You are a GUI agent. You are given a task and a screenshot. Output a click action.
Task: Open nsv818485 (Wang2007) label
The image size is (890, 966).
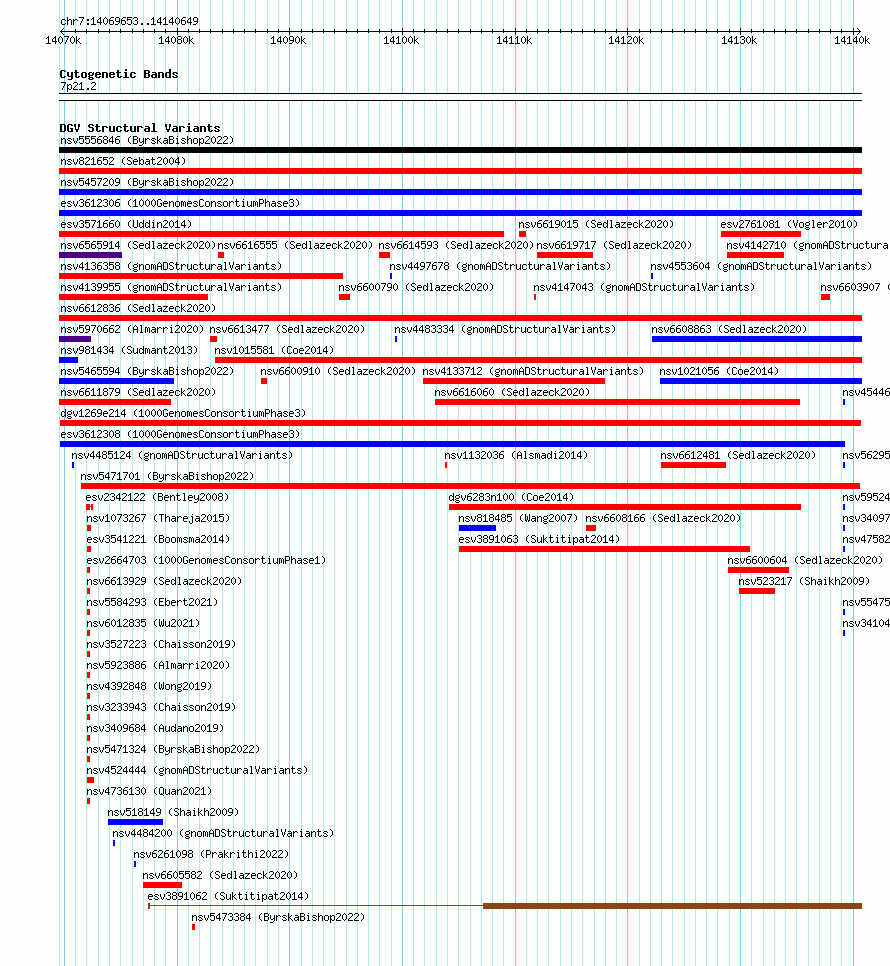click(x=519, y=518)
